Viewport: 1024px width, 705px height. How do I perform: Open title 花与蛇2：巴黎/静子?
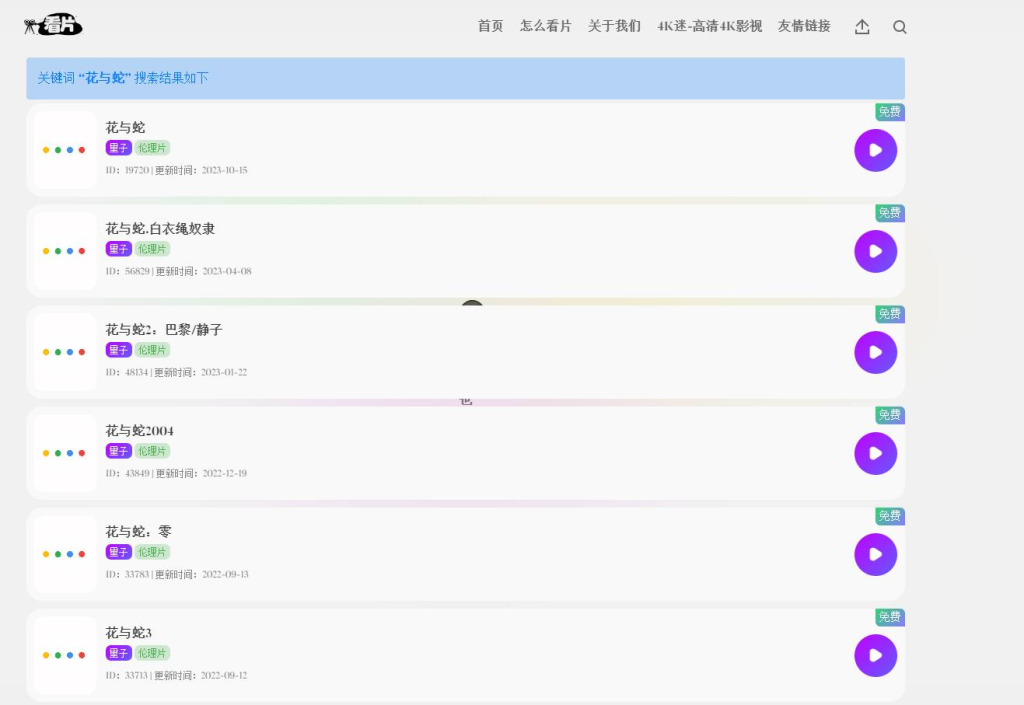click(x=164, y=330)
